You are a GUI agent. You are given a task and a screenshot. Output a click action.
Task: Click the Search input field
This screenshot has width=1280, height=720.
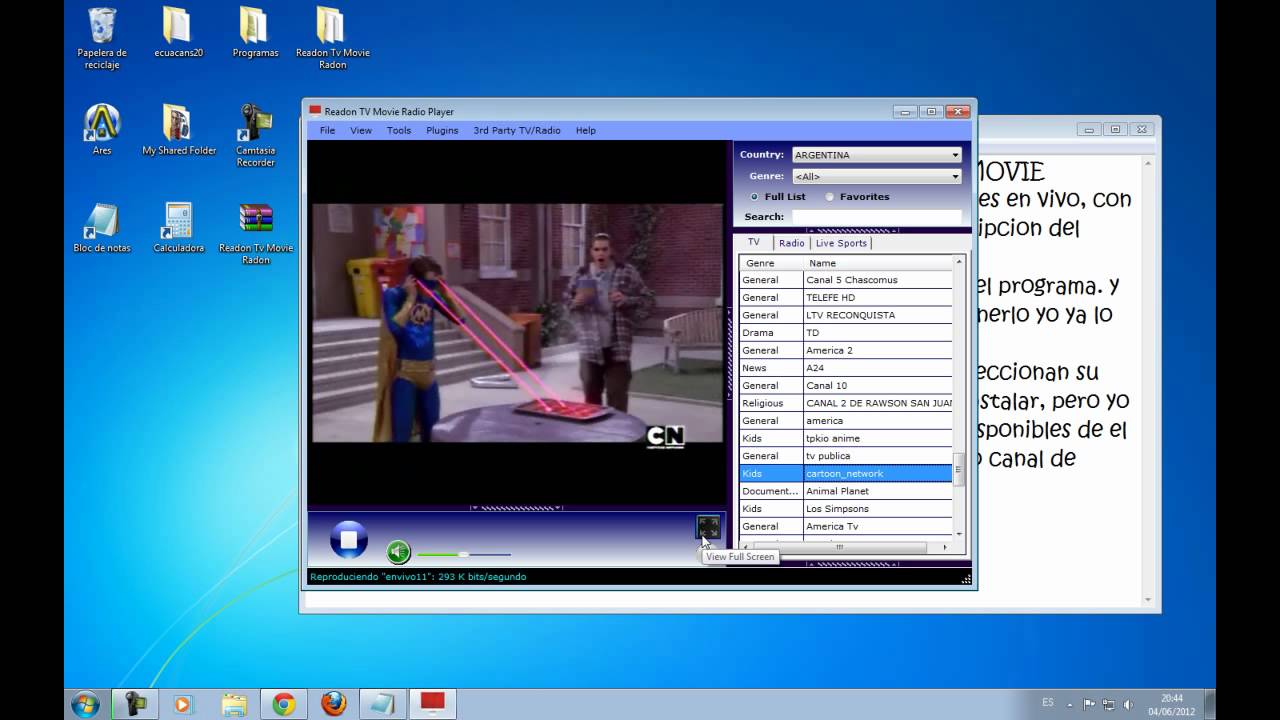(x=877, y=217)
